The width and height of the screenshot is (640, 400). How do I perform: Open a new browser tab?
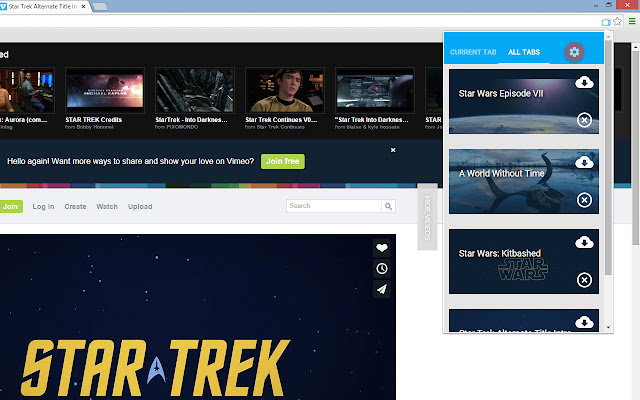[100, 7]
